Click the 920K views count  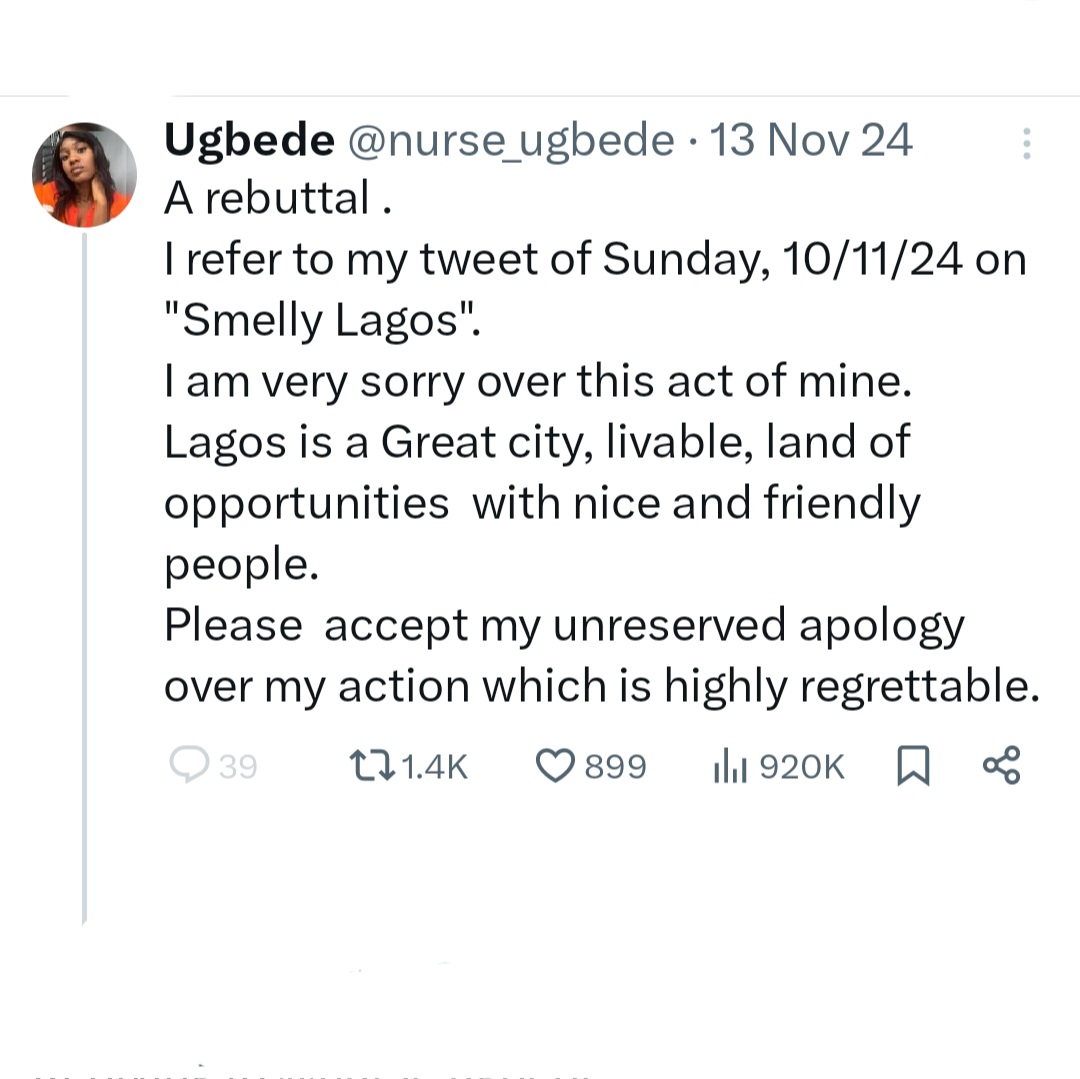(x=802, y=767)
